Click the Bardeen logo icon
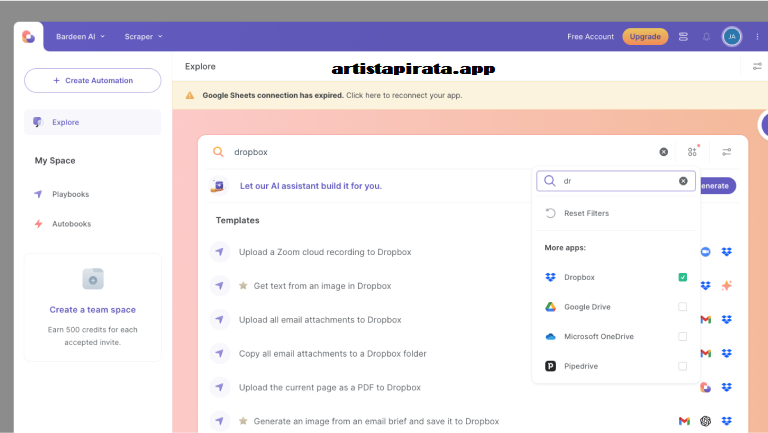Screen dimensions: 768x433 click(28, 37)
